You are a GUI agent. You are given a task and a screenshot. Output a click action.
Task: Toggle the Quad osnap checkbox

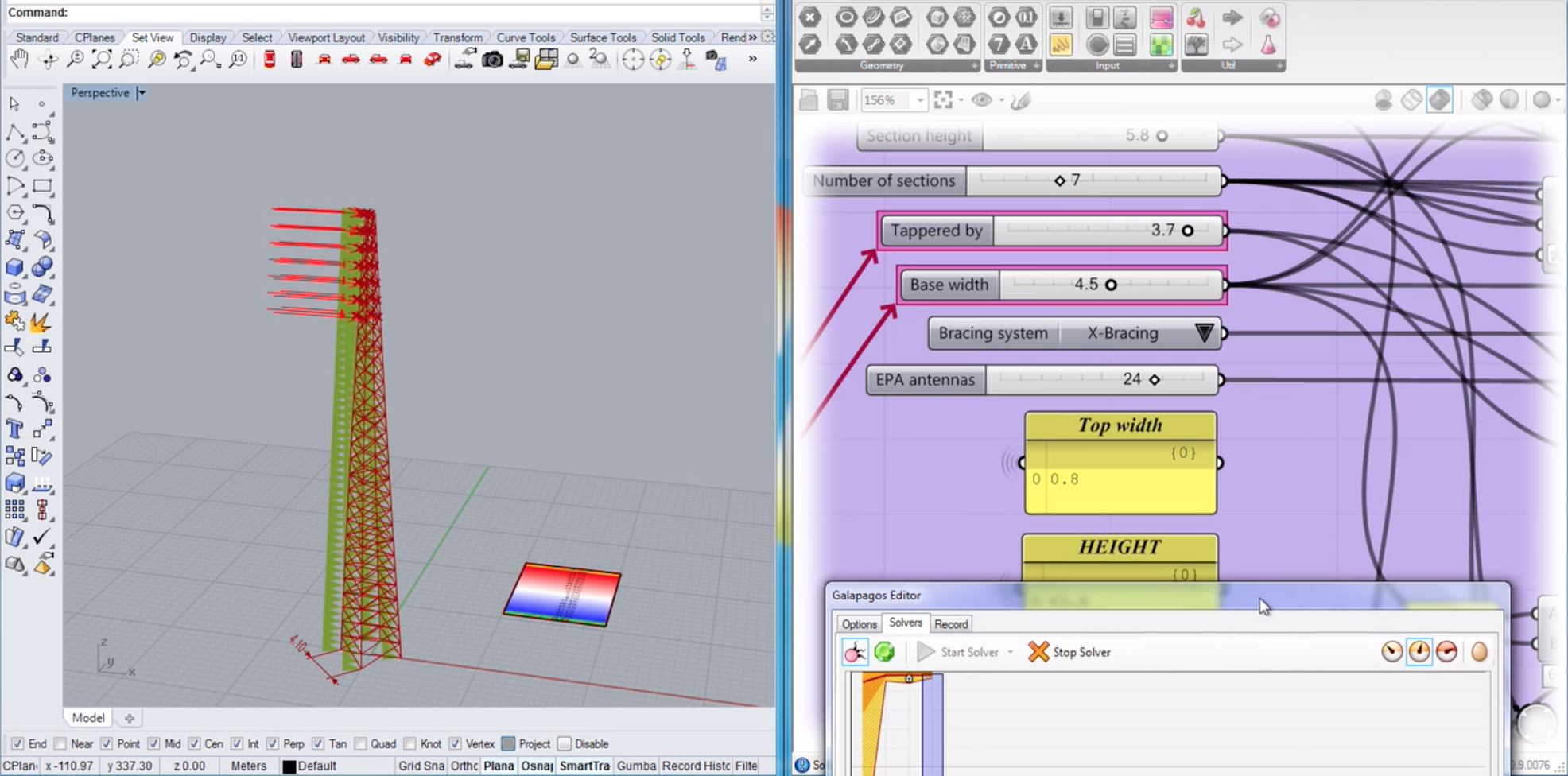[x=360, y=744]
